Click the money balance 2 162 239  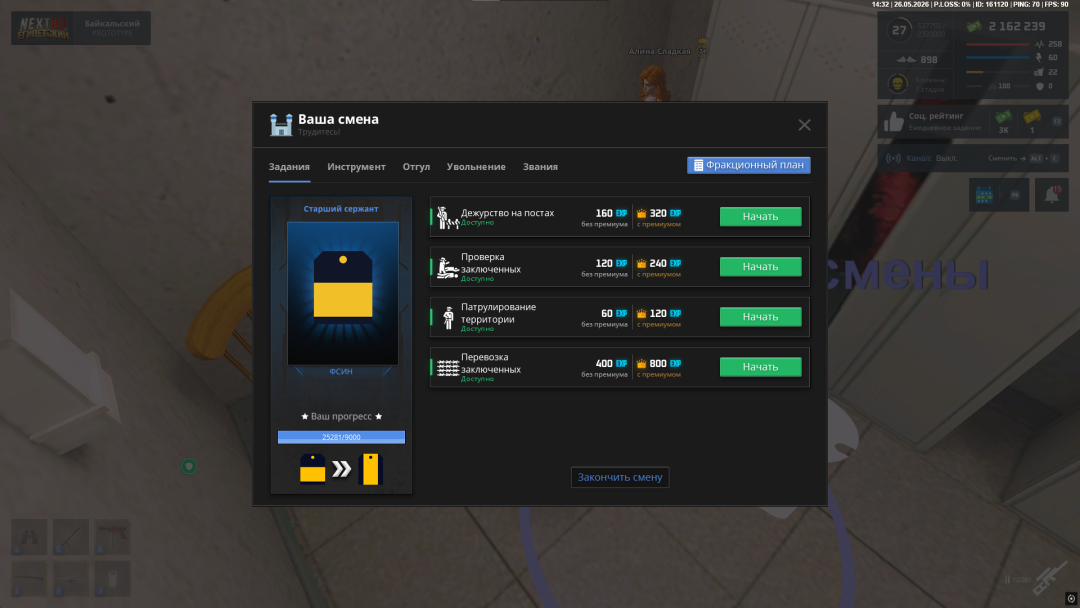click(1017, 26)
